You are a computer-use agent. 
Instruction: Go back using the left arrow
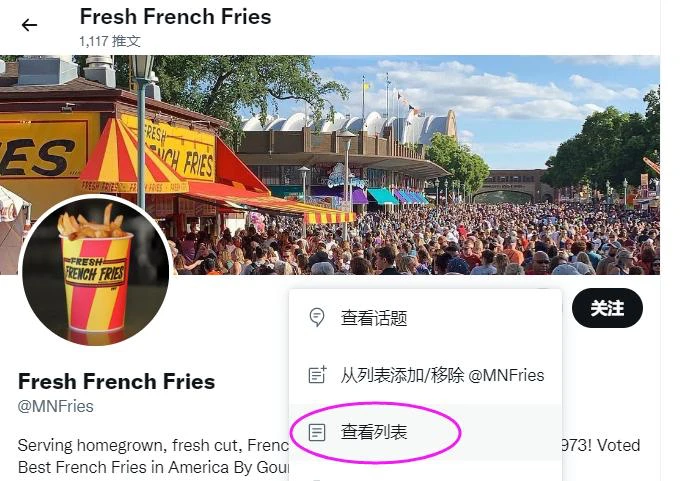(29, 25)
